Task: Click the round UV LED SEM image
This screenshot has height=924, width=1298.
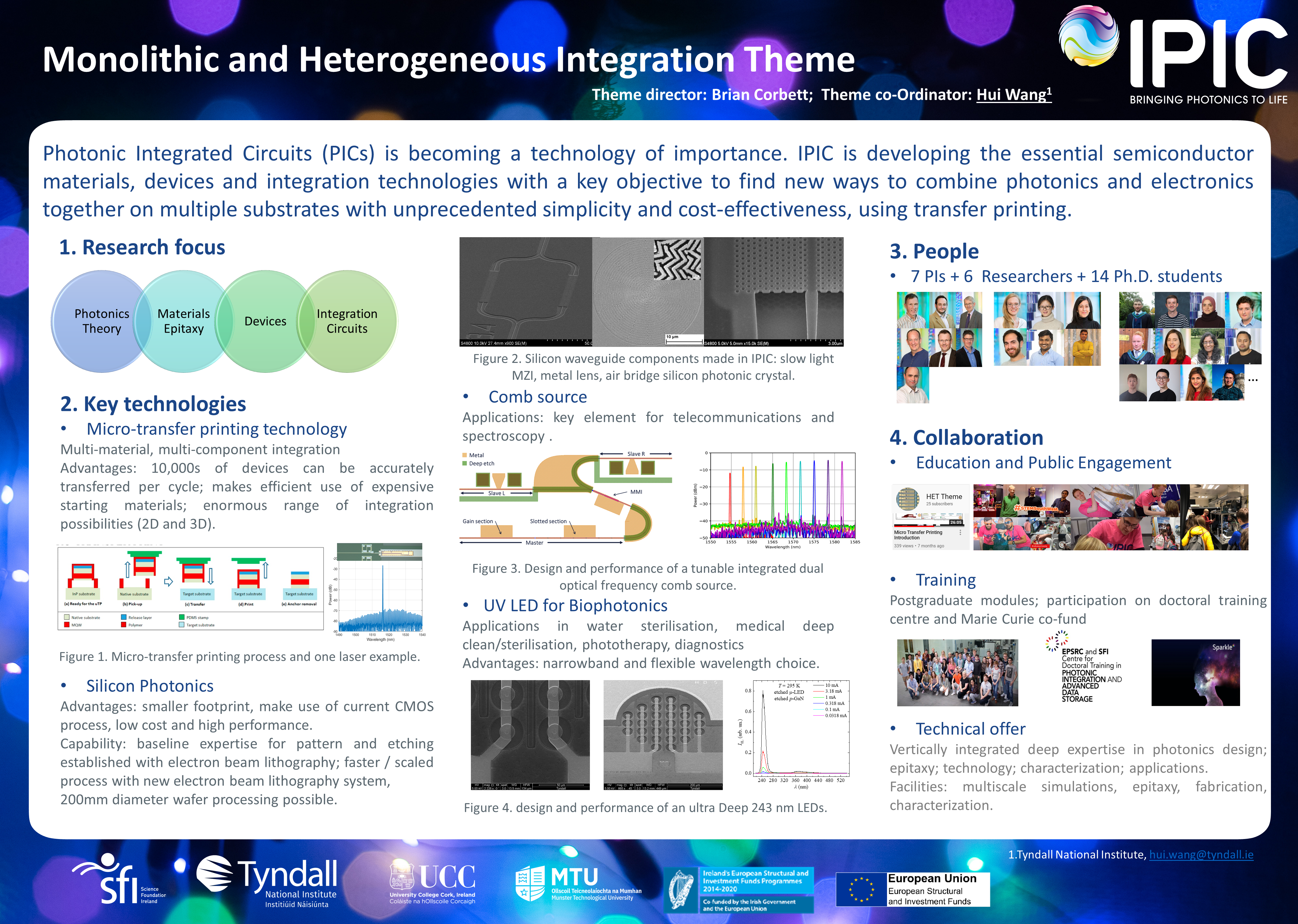Action: point(663,735)
